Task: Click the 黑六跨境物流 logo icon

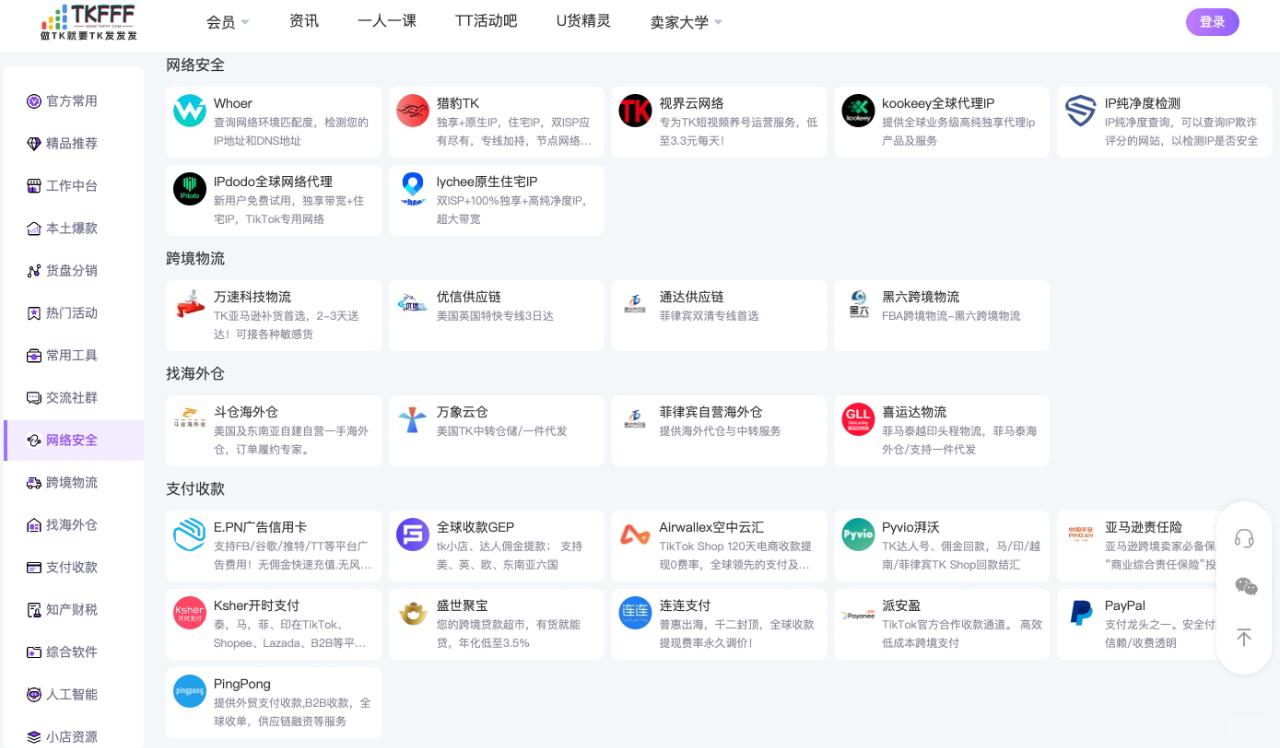Action: coord(858,304)
